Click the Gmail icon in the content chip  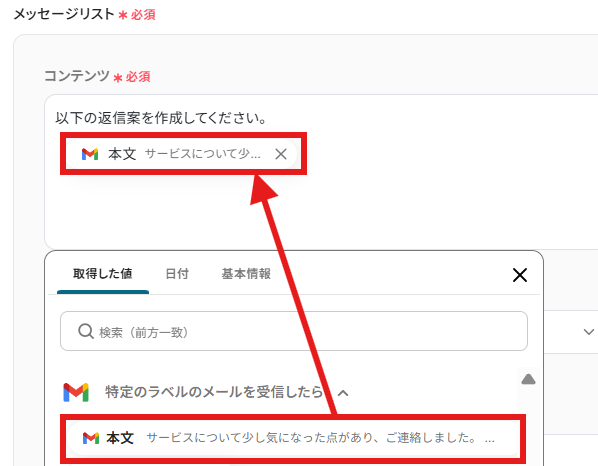click(x=90, y=154)
